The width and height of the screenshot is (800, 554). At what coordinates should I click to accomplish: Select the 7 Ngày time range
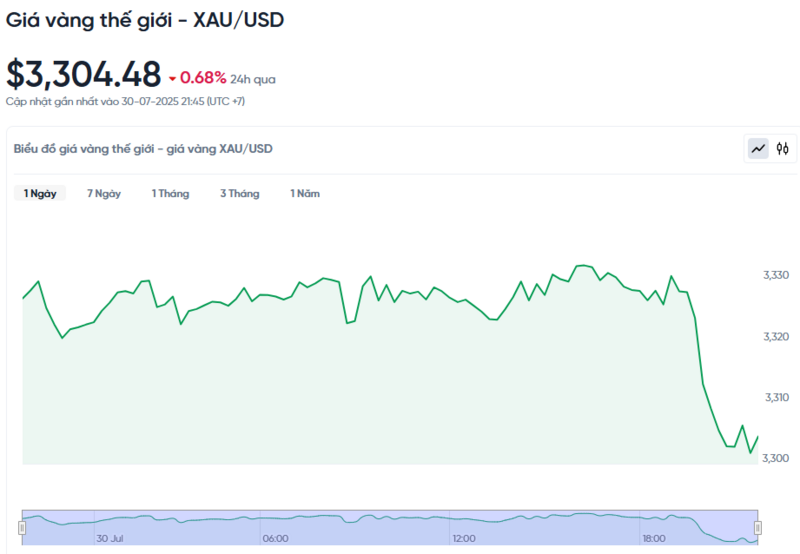pyautogui.click(x=104, y=194)
